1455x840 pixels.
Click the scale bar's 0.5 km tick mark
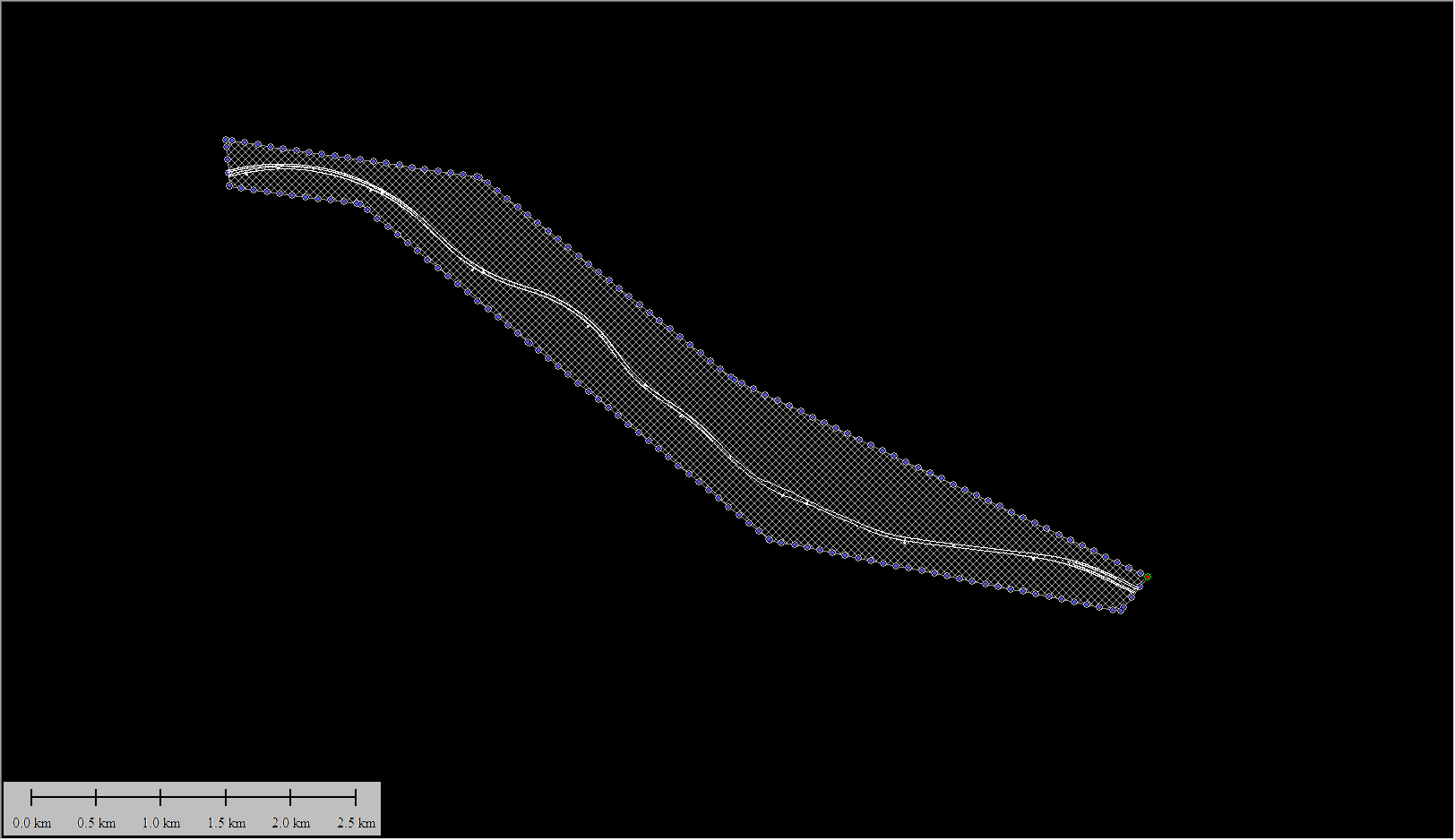96,797
